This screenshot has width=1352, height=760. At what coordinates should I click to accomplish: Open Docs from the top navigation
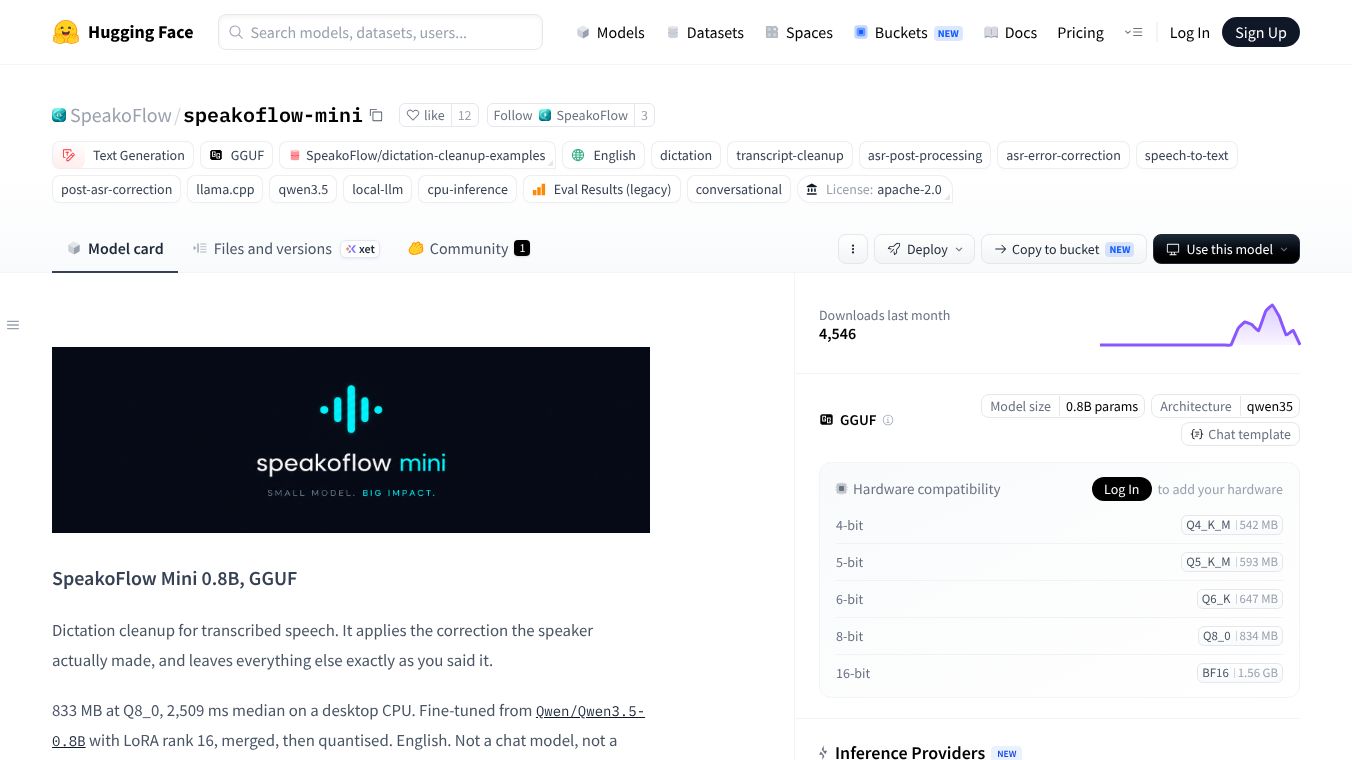click(1010, 32)
